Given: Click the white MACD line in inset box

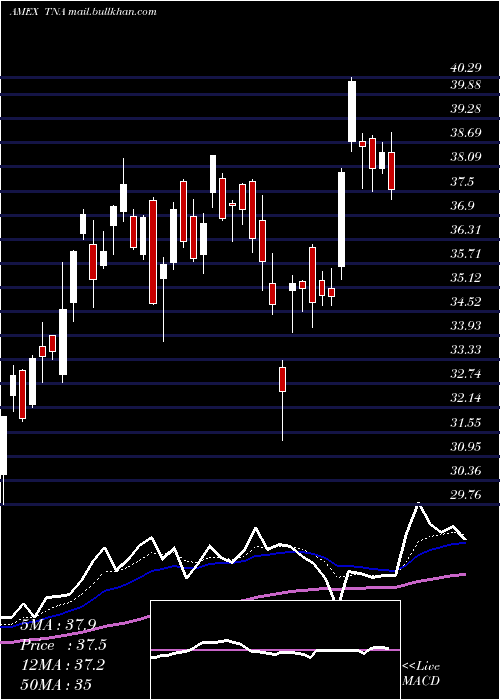Looking at the screenshot, I should click(x=272, y=650).
